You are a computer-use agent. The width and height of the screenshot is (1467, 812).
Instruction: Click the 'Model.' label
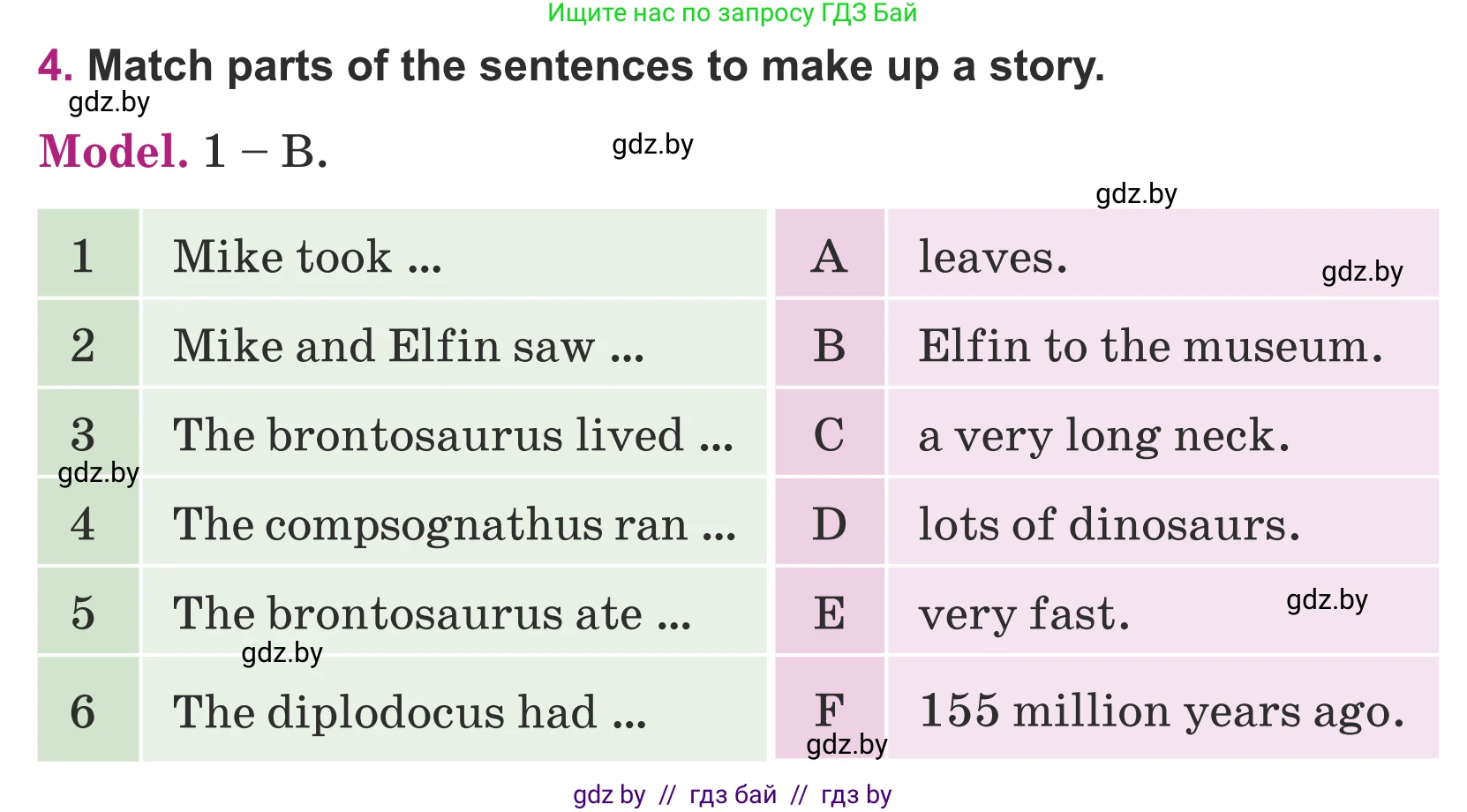(114, 151)
